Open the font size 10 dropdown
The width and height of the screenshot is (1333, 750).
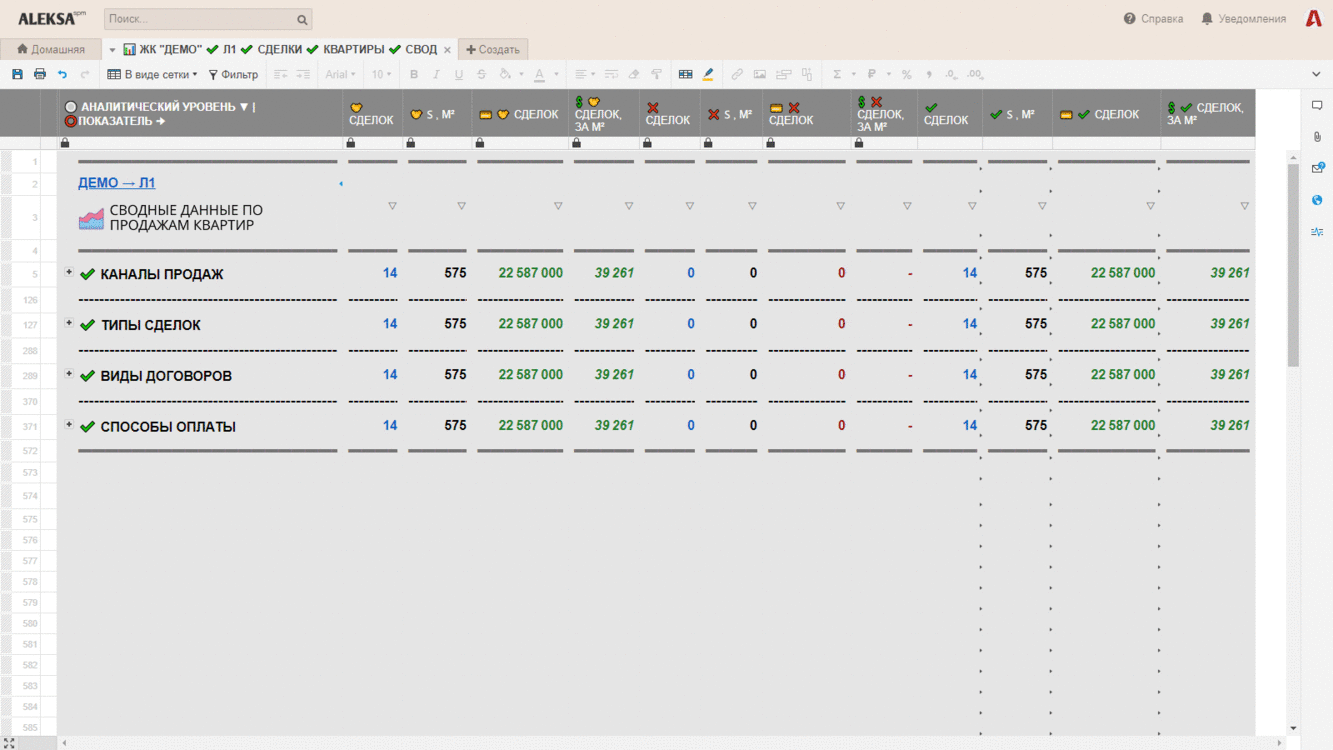pos(381,74)
